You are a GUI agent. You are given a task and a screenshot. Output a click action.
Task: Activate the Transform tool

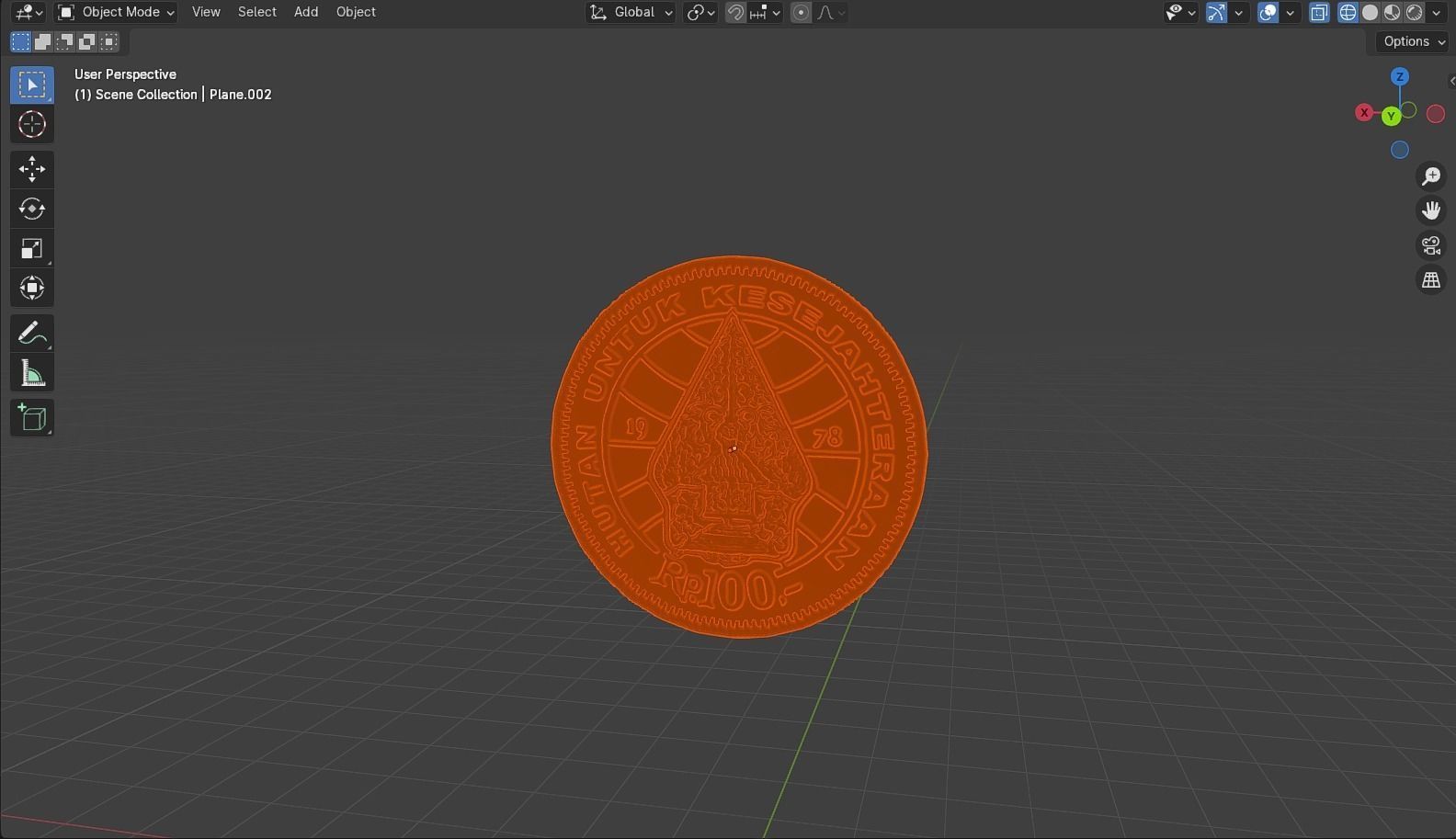32,288
